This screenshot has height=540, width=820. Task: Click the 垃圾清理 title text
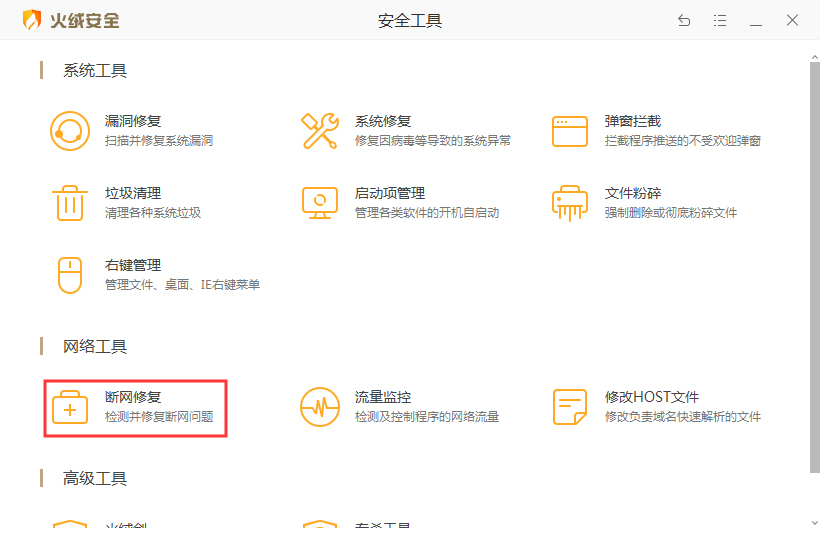(133, 193)
